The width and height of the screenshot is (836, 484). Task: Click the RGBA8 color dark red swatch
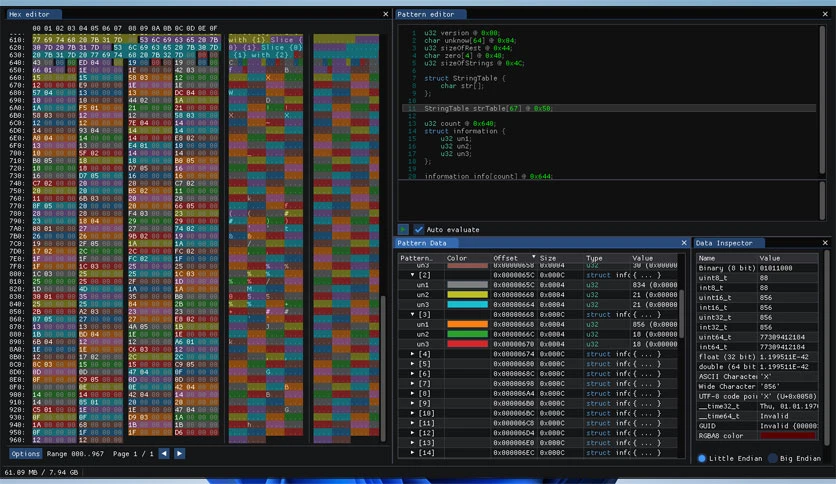(x=787, y=436)
